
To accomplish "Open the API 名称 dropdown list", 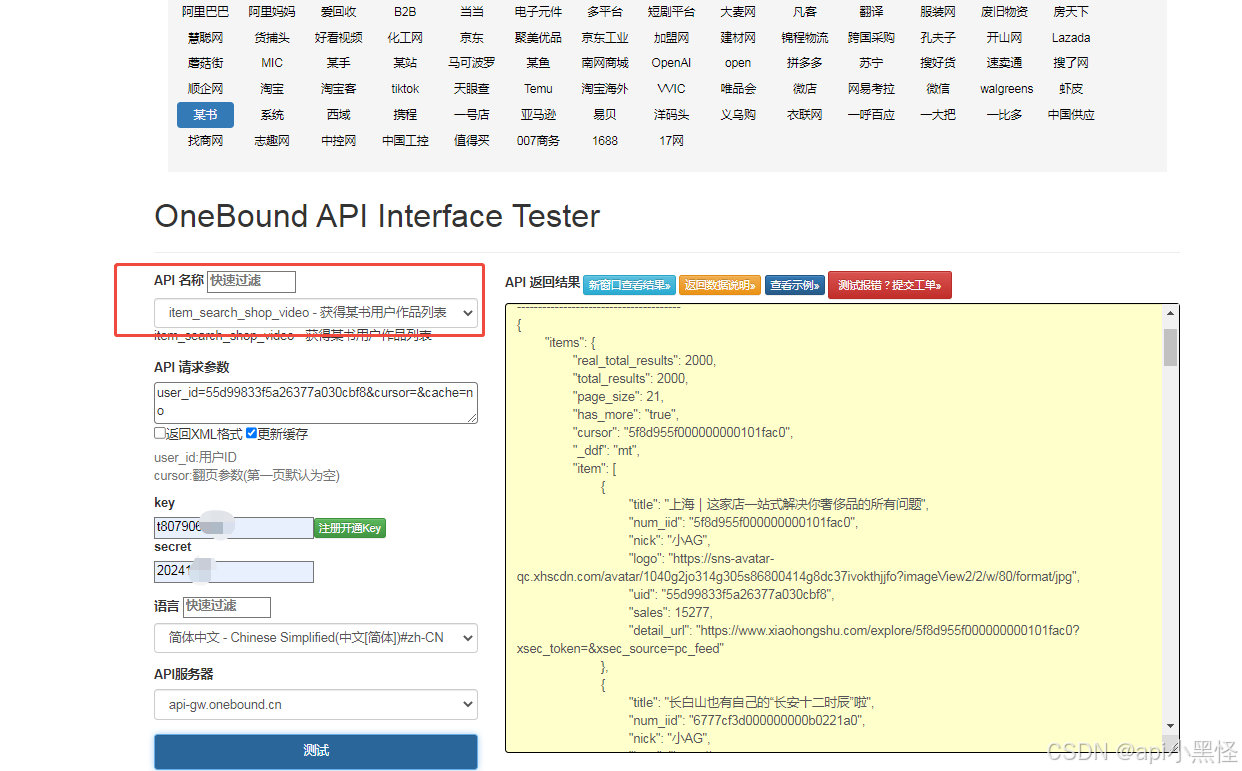I will pos(316,313).
